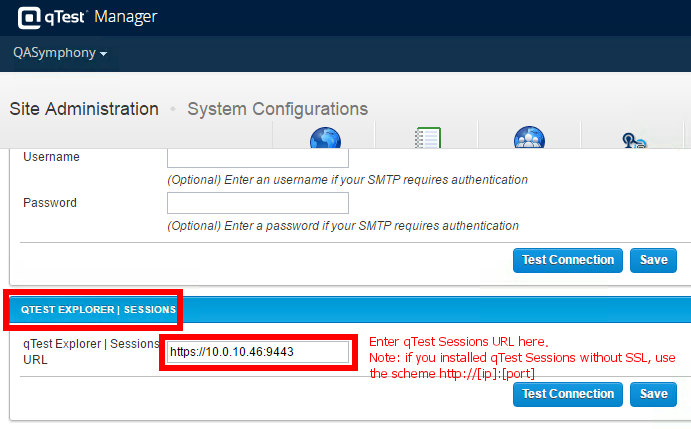The image size is (691, 429).
Task: Click the qTest Explorer | Sessions section header
Action: click(x=98, y=310)
